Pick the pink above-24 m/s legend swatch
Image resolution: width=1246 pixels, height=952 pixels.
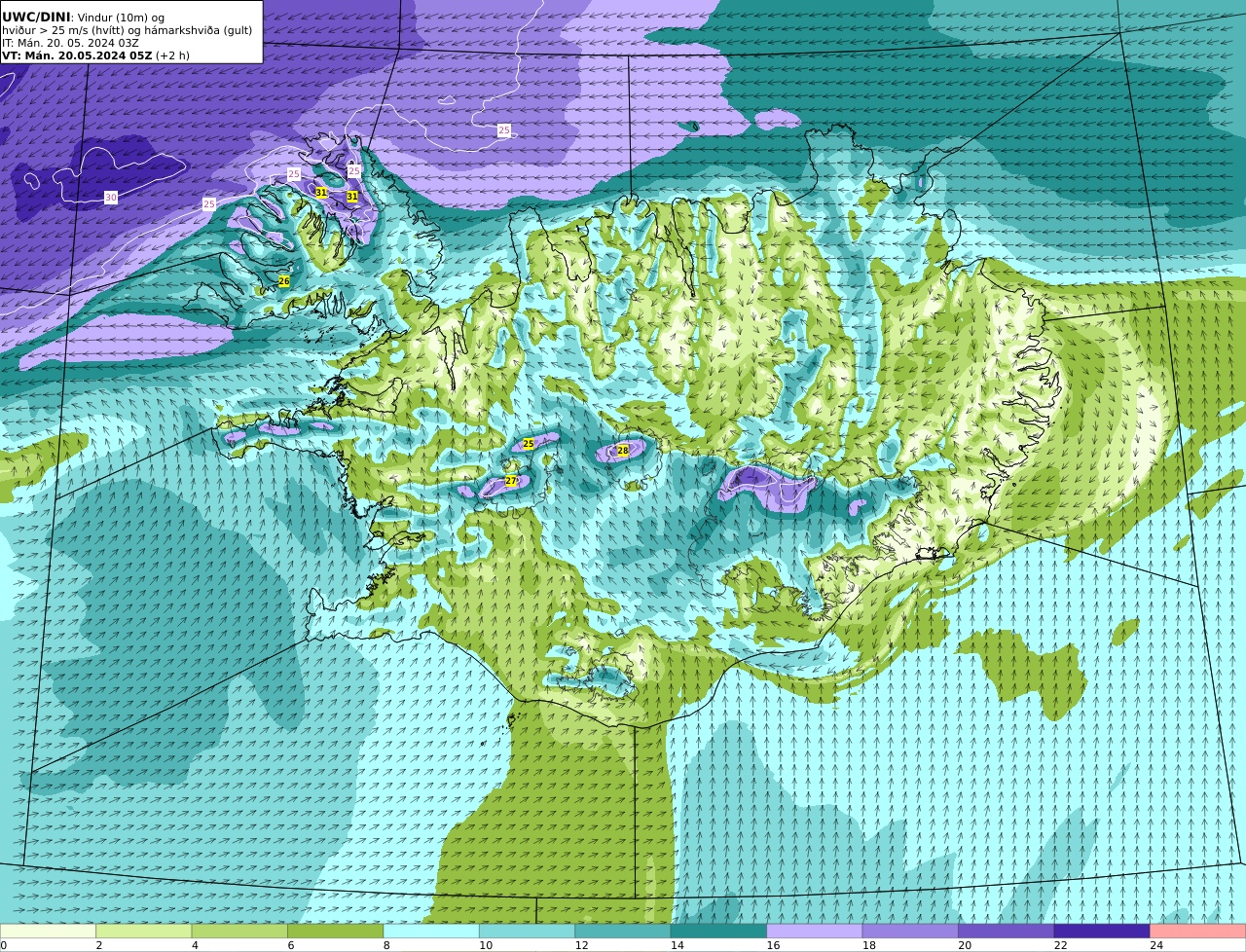(x=1198, y=931)
